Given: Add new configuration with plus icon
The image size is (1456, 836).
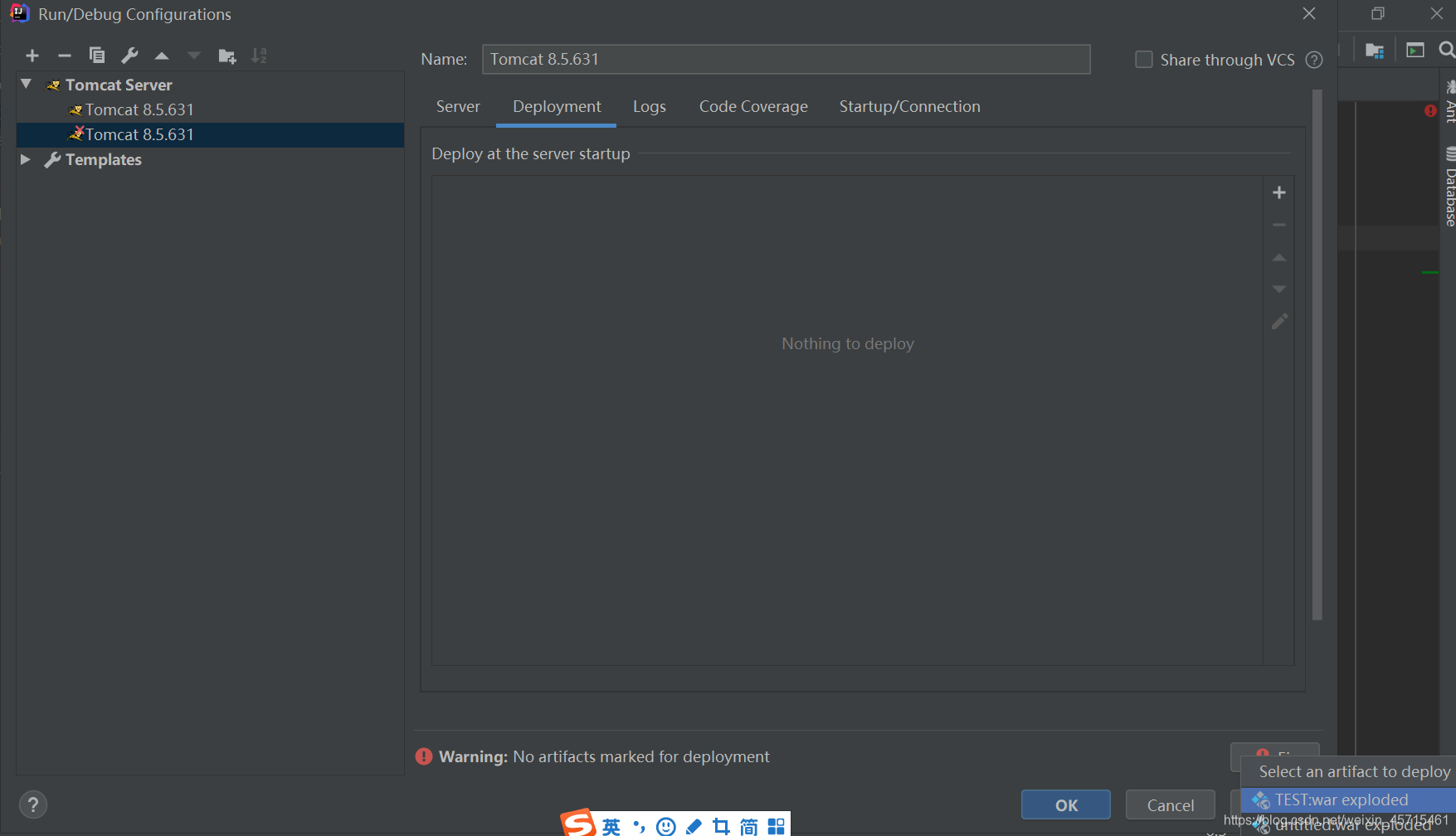Looking at the screenshot, I should (x=32, y=56).
